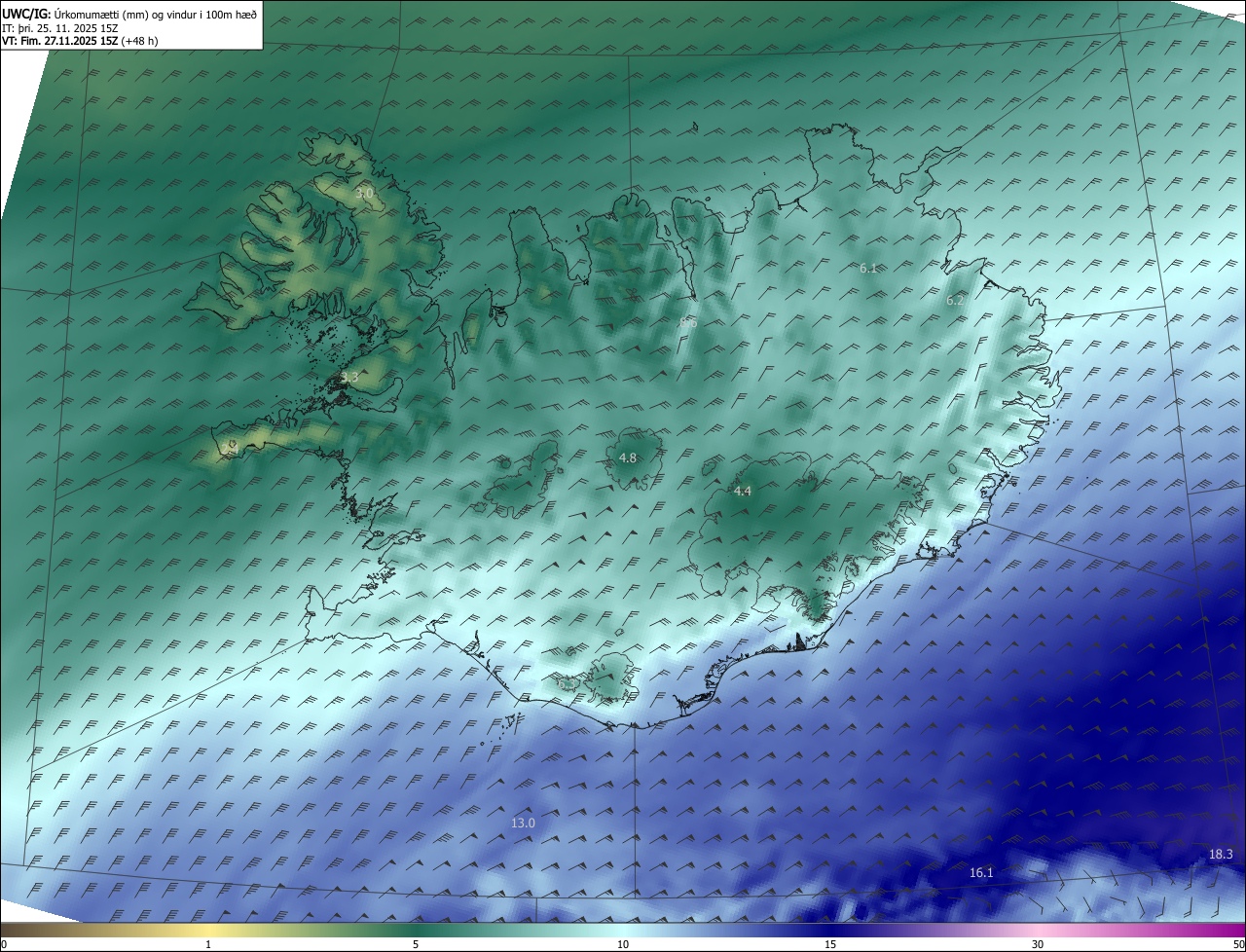Viewport: 1246px width, 952px height.
Task: Select the 8.6 value in north Iceland
Action: (688, 322)
